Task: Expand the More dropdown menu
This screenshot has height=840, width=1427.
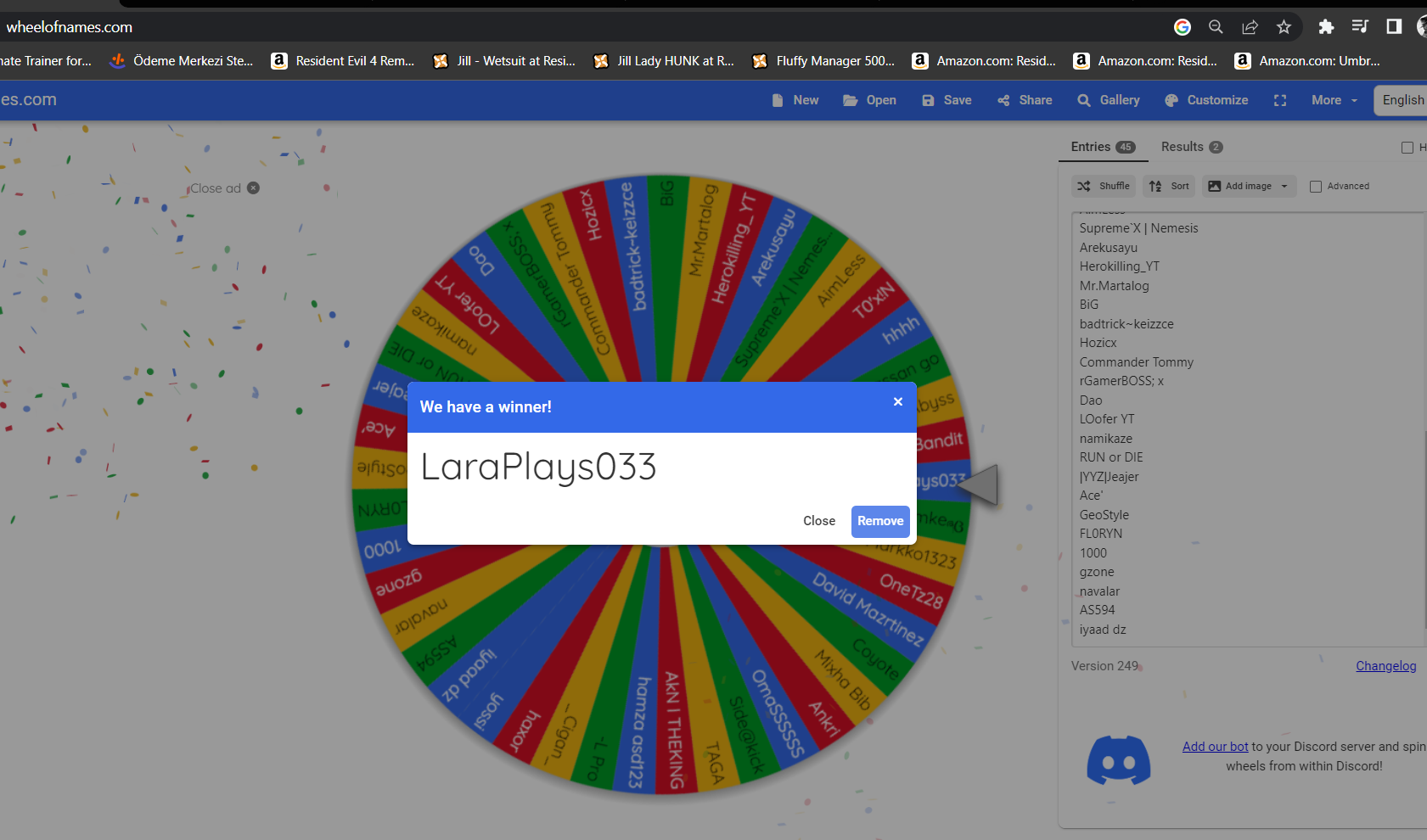Action: click(1334, 100)
